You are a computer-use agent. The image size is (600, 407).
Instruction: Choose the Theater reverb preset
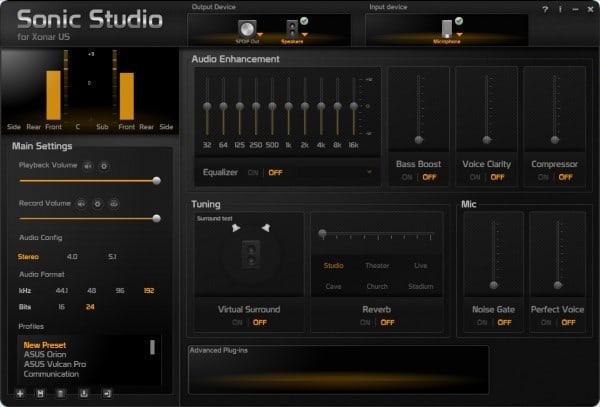[377, 265]
